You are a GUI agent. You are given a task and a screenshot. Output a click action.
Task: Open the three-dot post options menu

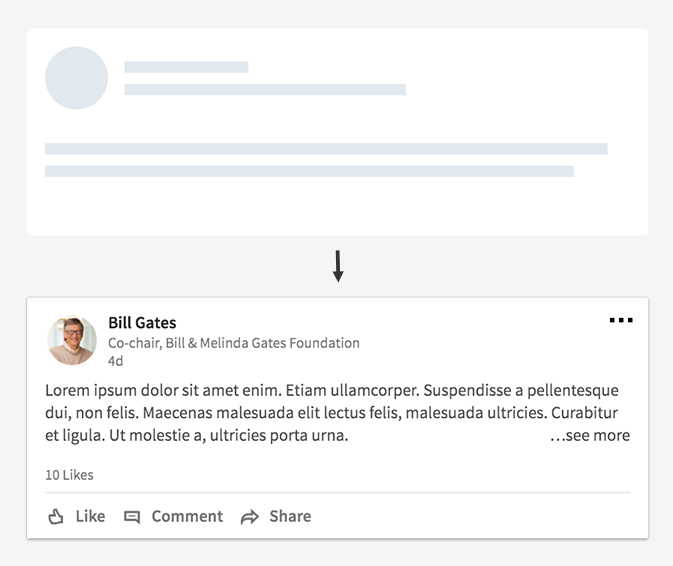click(621, 320)
